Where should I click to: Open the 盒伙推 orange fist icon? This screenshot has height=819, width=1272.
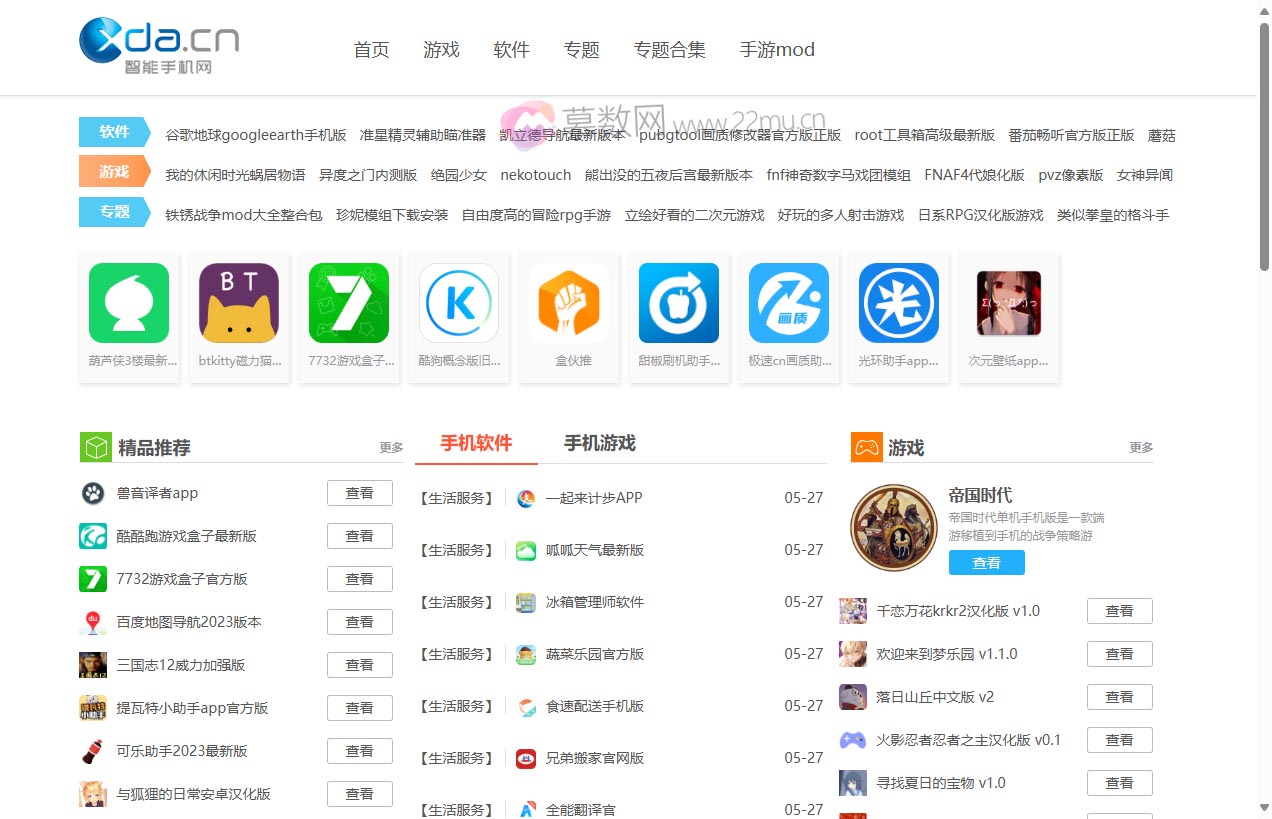[569, 303]
